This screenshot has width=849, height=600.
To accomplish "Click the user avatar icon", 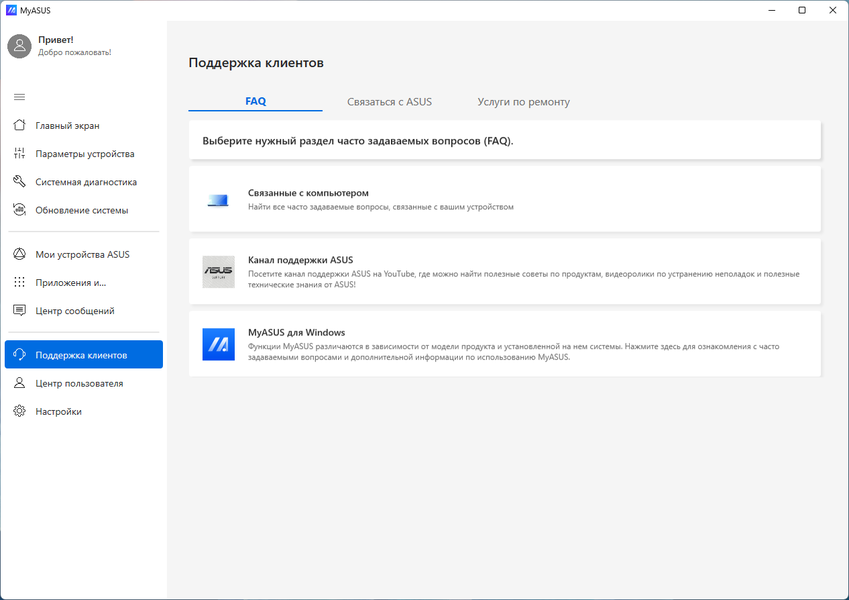I will tap(19, 46).
